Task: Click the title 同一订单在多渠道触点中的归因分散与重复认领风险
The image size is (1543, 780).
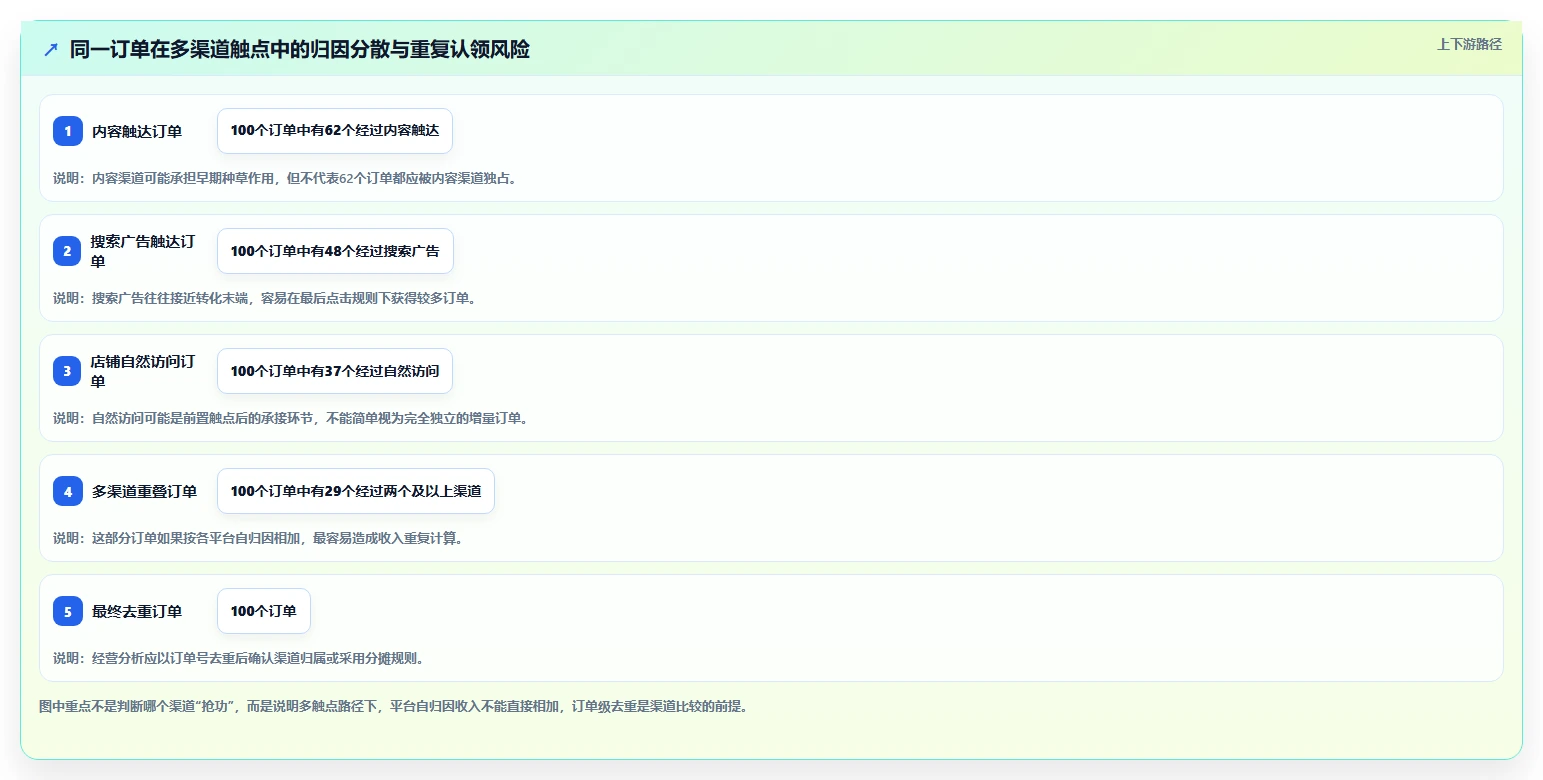Action: click(300, 49)
